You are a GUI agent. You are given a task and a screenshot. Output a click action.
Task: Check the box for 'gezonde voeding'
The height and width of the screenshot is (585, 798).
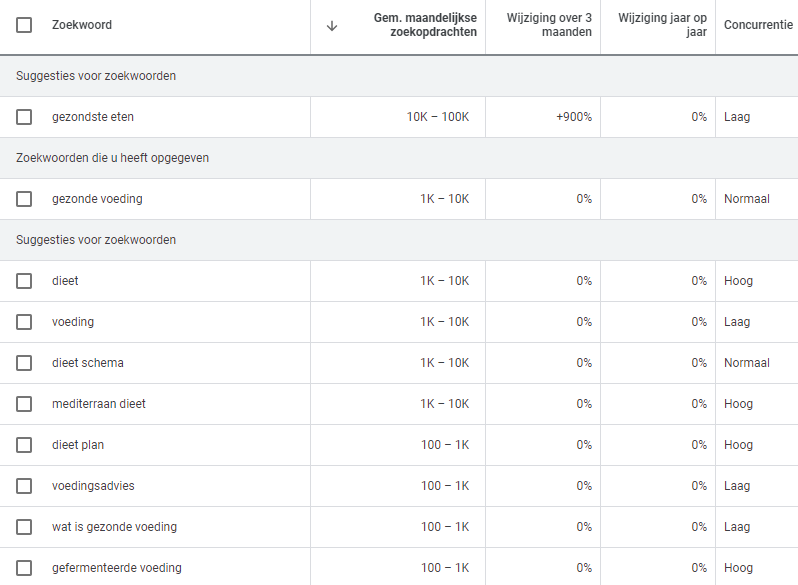pyautogui.click(x=24, y=199)
